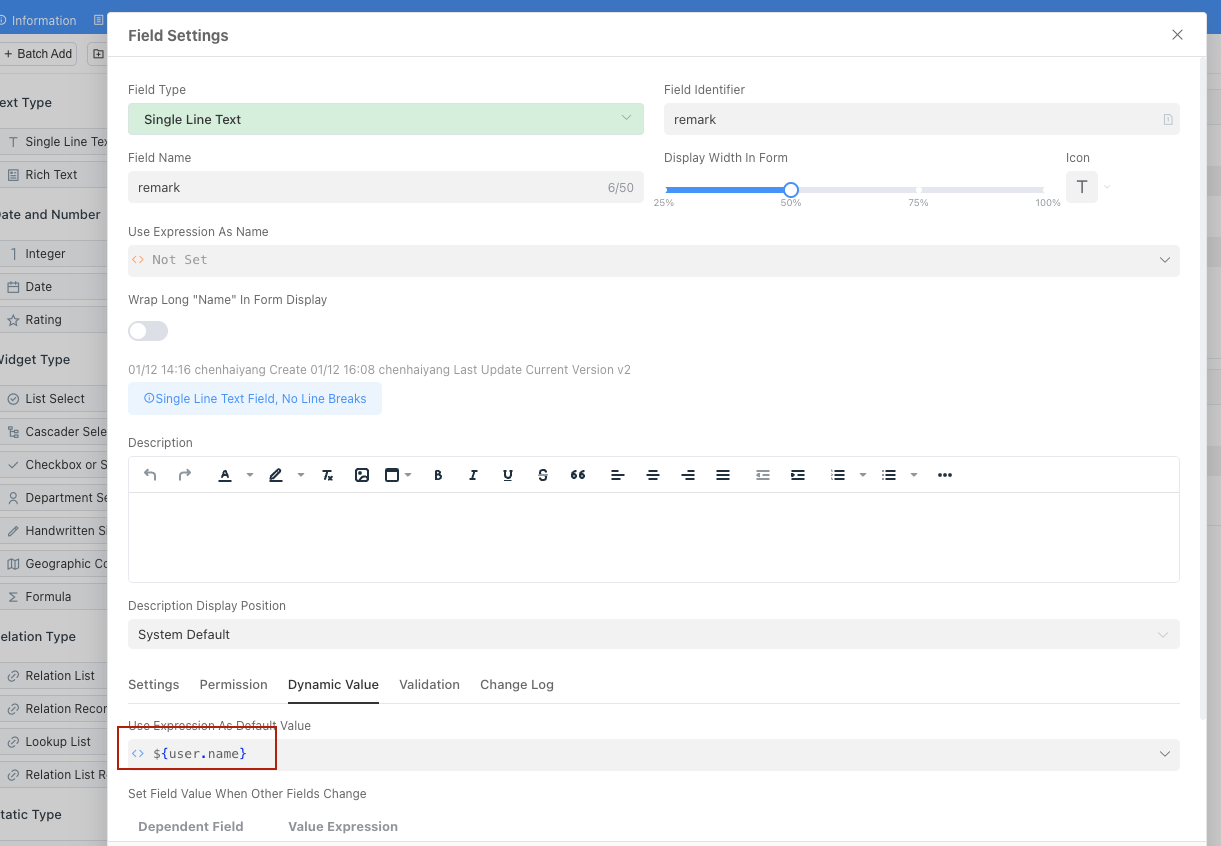Insert an image in the Description editor
This screenshot has height=846, width=1221.
coord(362,475)
